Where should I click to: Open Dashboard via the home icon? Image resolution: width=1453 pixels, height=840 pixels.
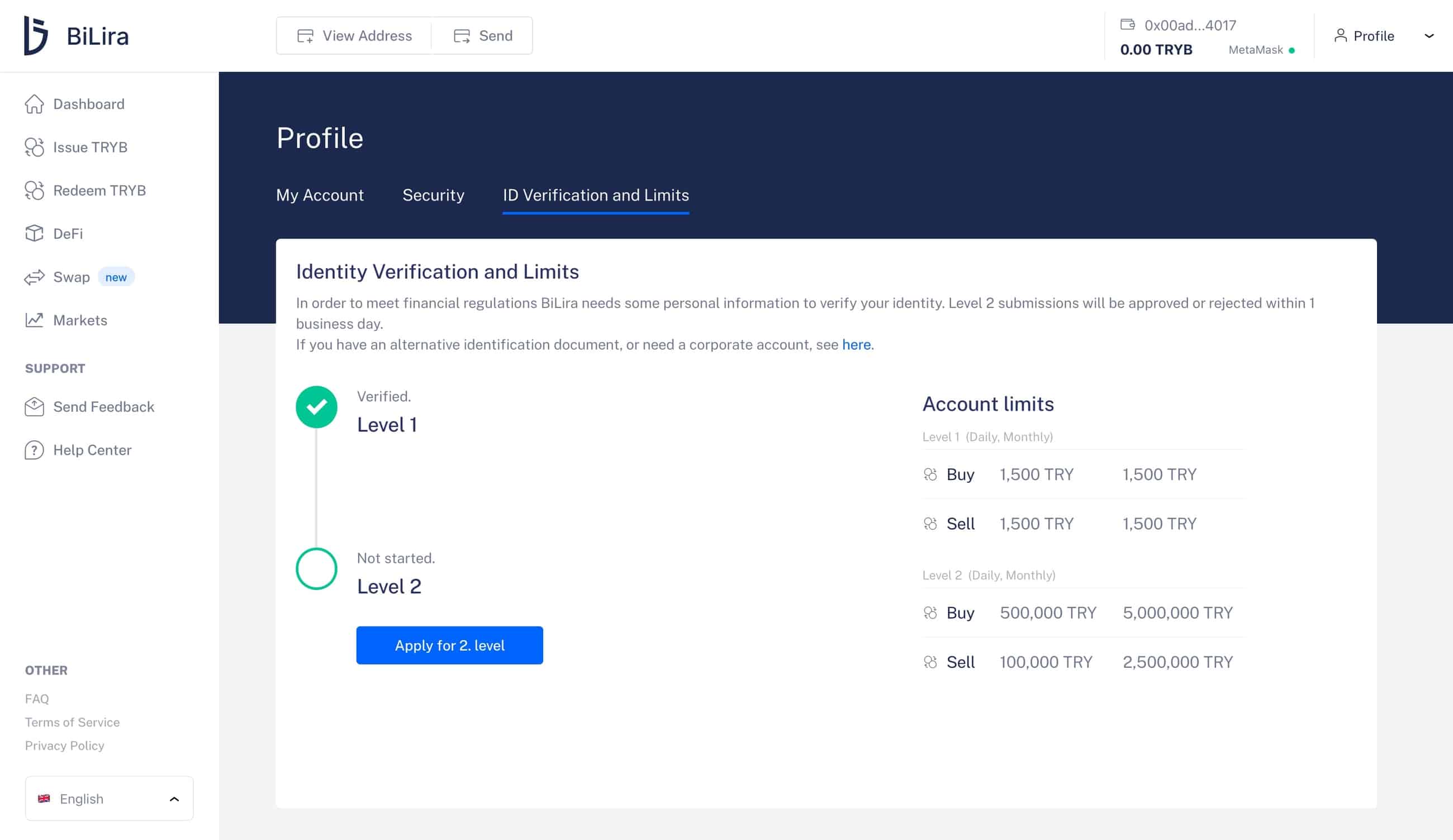click(x=35, y=104)
